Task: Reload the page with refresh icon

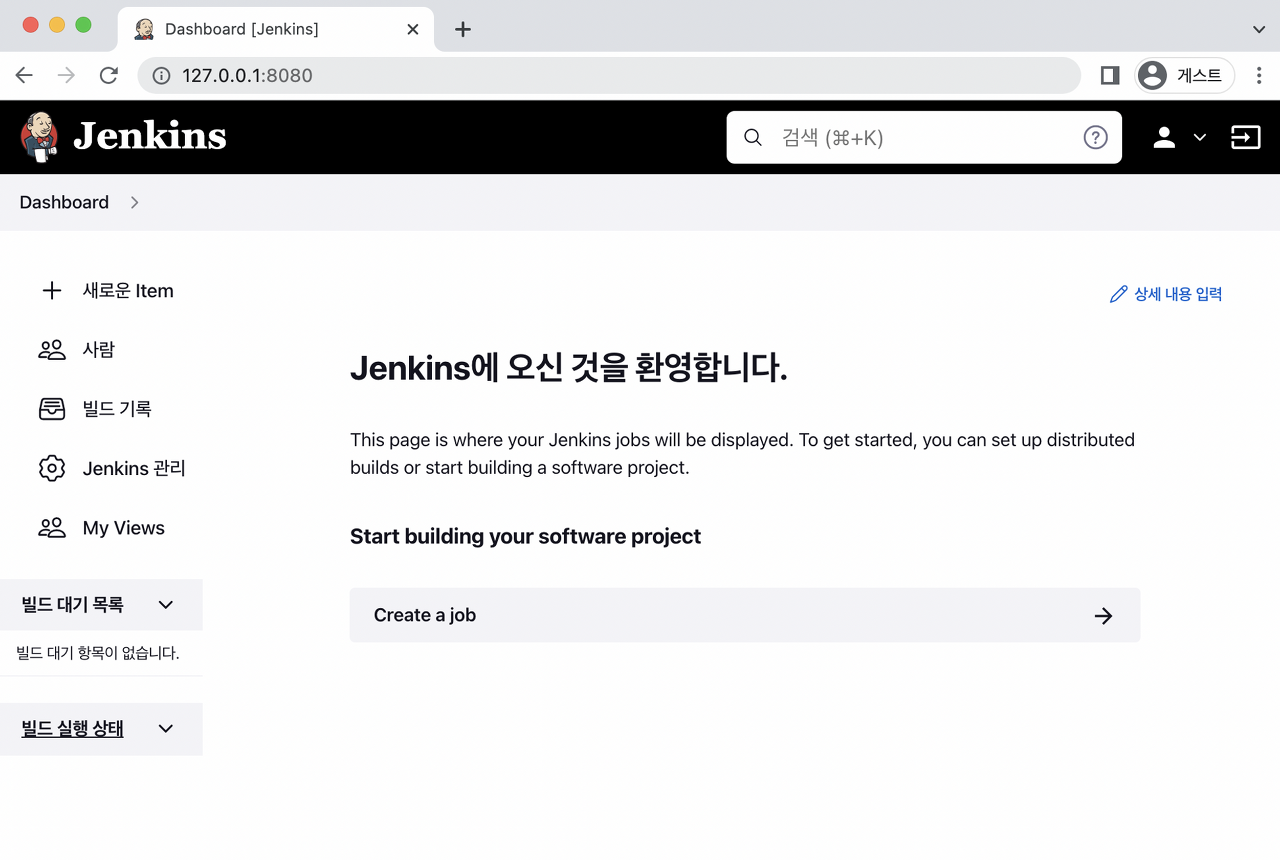Action: (109, 76)
